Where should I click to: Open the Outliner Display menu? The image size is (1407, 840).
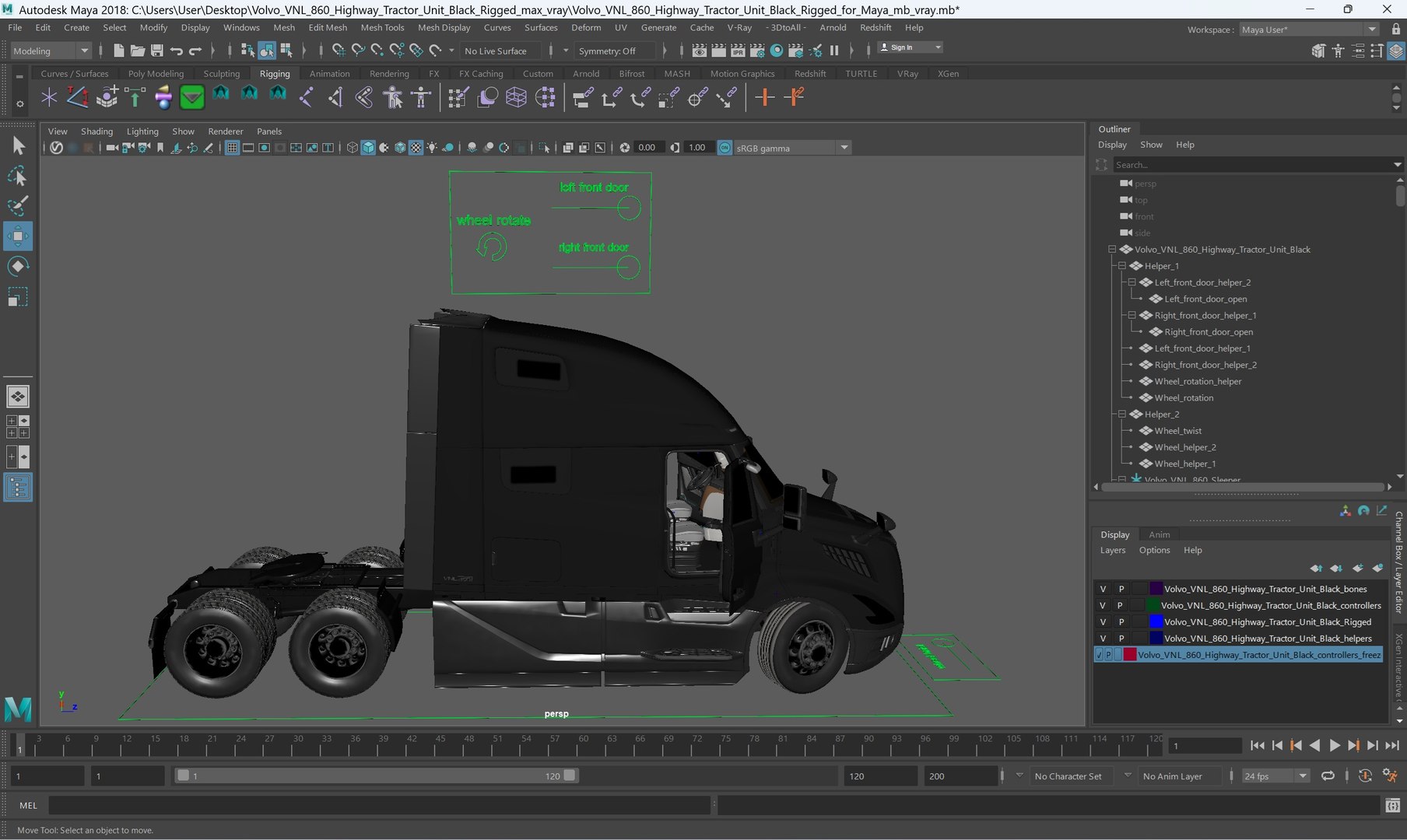(x=1112, y=145)
